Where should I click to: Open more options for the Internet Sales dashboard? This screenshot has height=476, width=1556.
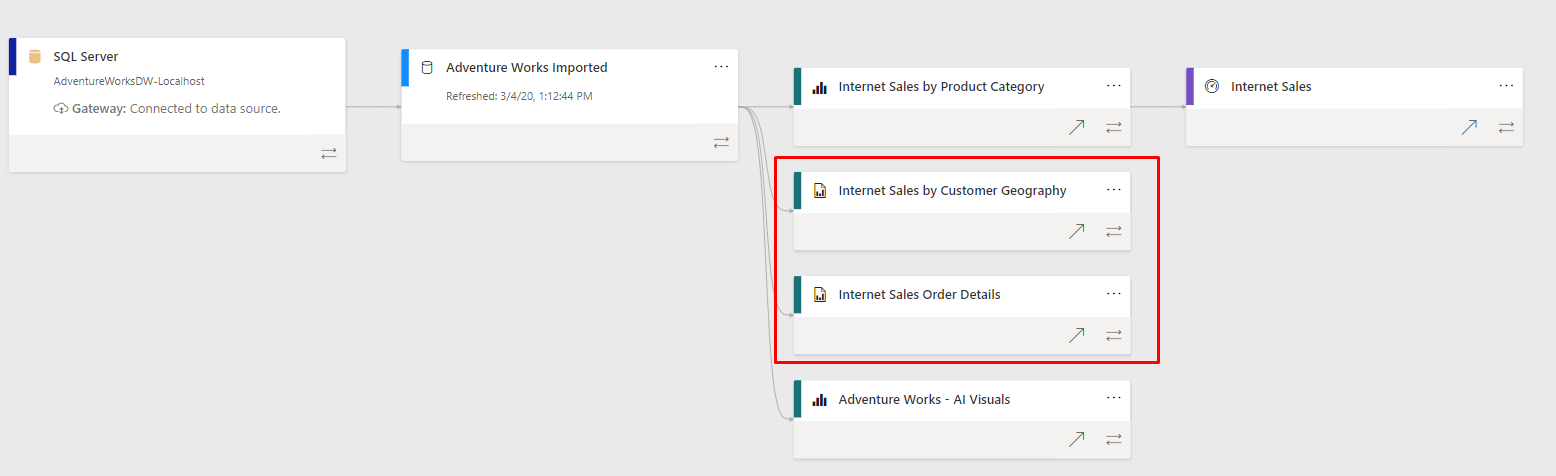1506,86
